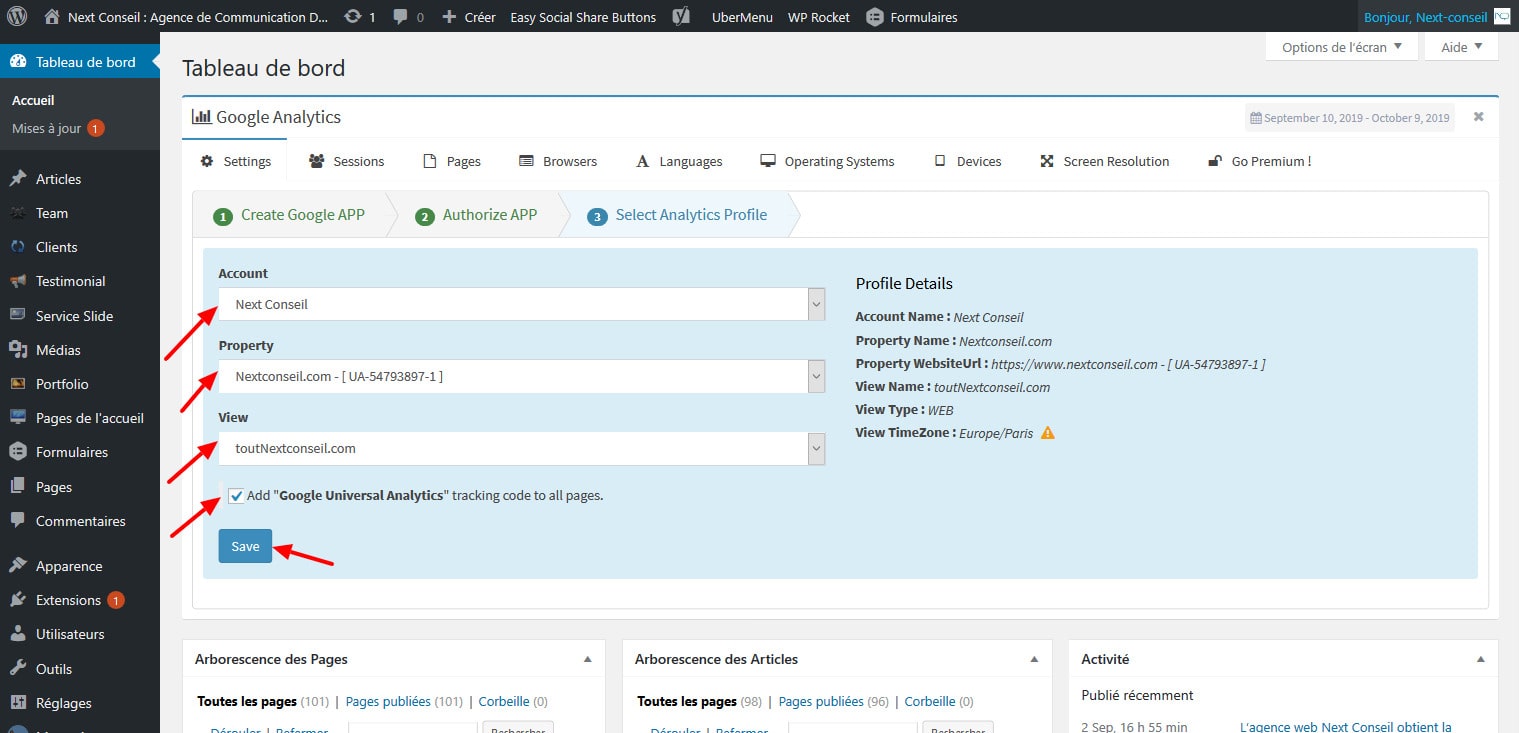Open the user avatar next to Bonjour
This screenshot has width=1519, height=733.
(1502, 16)
